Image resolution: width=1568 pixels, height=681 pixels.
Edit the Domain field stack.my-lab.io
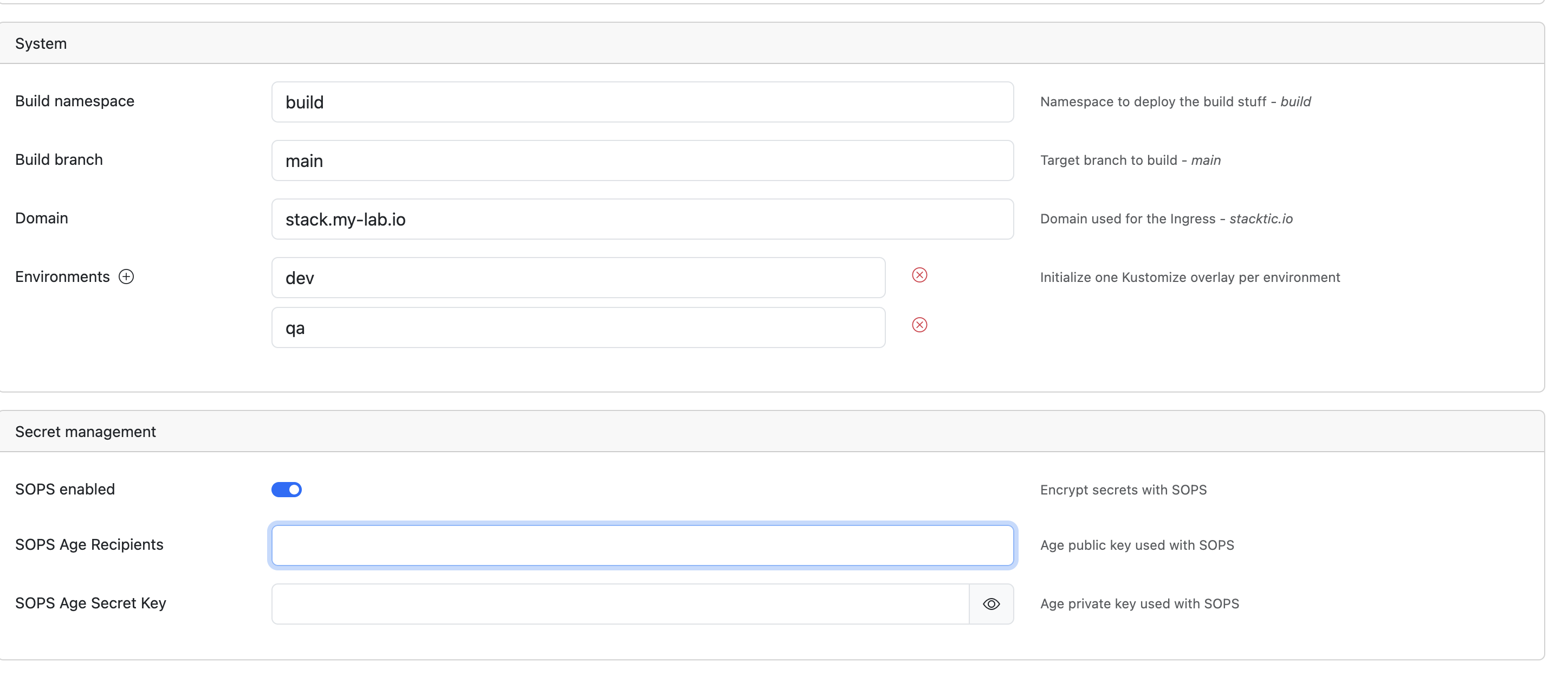tap(642, 219)
